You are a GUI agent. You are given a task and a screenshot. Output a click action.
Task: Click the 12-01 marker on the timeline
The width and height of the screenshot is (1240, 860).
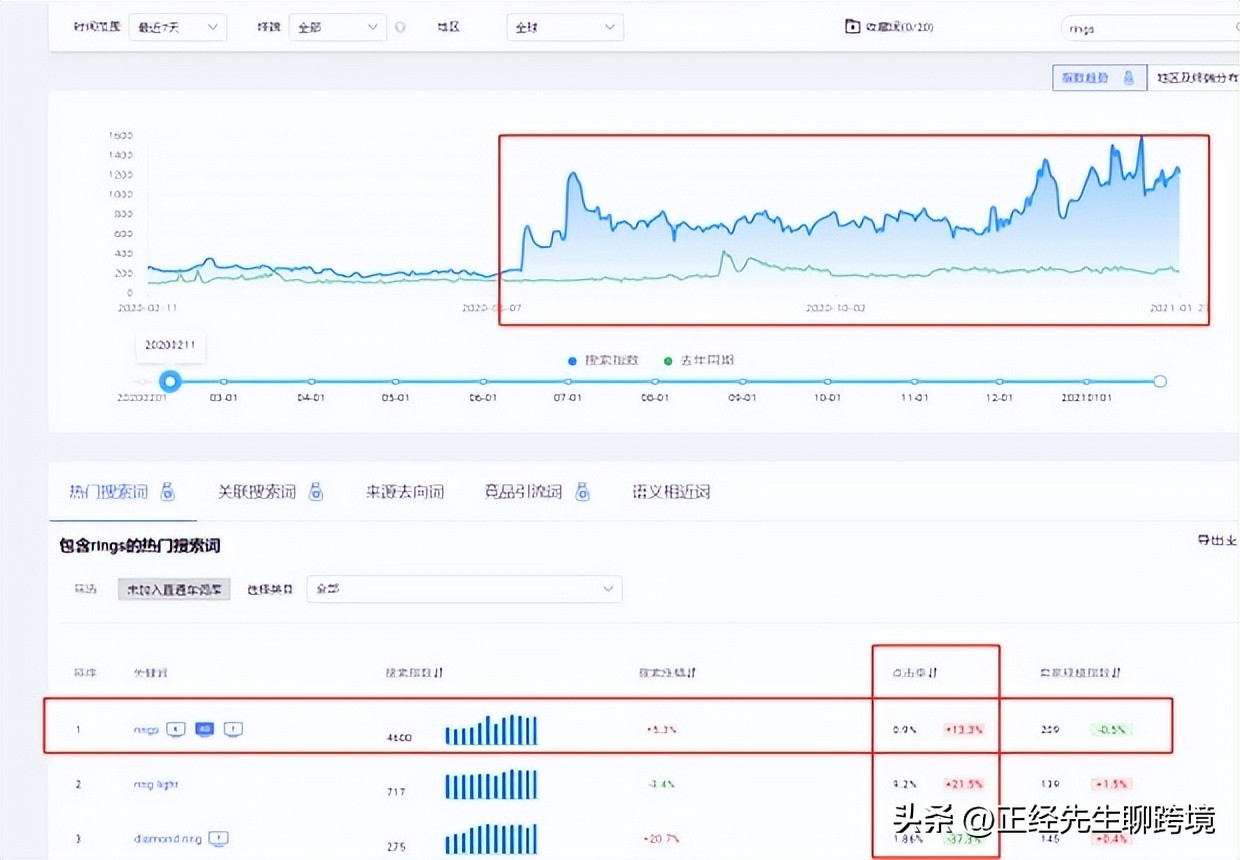(999, 381)
